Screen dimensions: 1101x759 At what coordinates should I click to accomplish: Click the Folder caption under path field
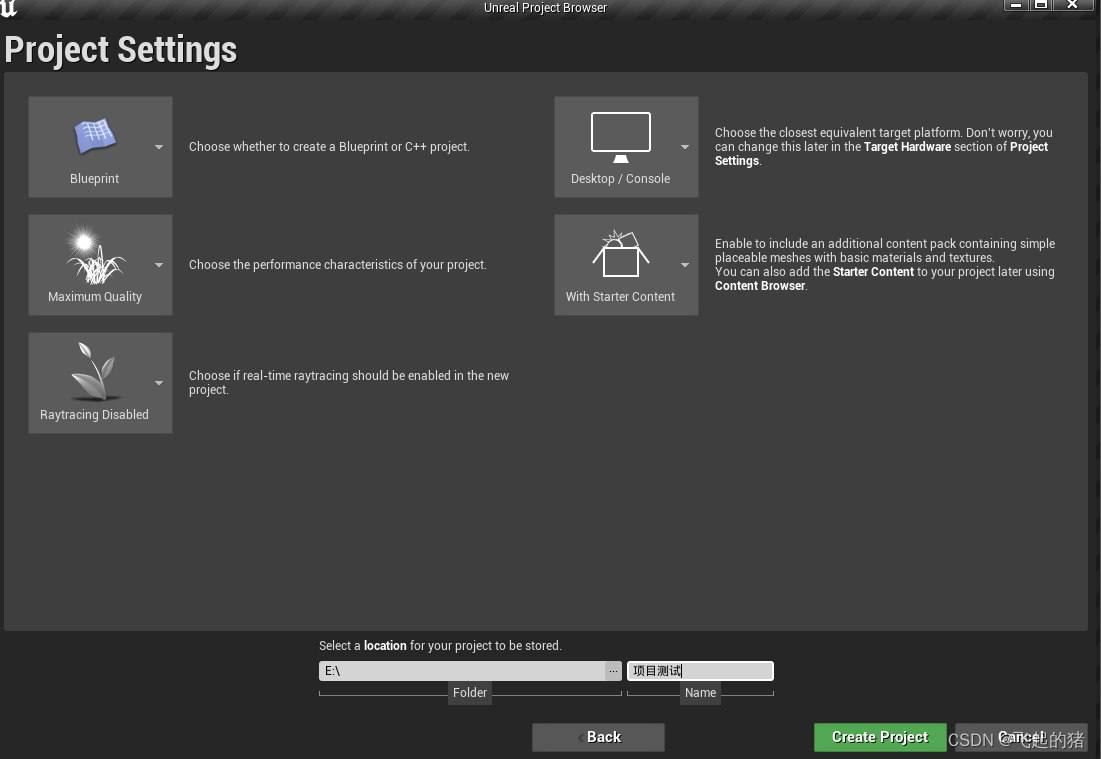pyautogui.click(x=470, y=692)
